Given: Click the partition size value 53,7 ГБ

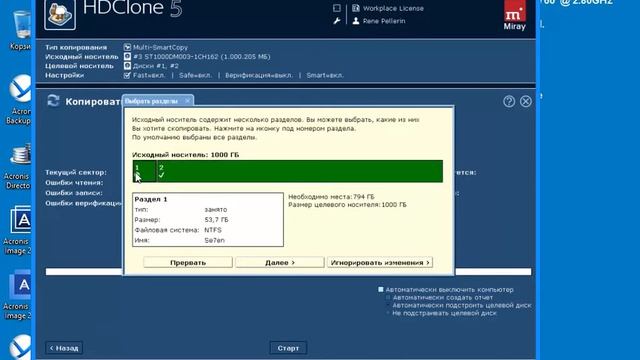Looking at the screenshot, I should (x=217, y=220).
